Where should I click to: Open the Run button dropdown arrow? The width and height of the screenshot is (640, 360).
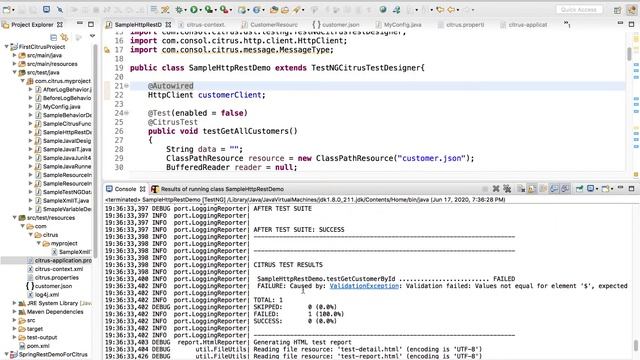200,10
